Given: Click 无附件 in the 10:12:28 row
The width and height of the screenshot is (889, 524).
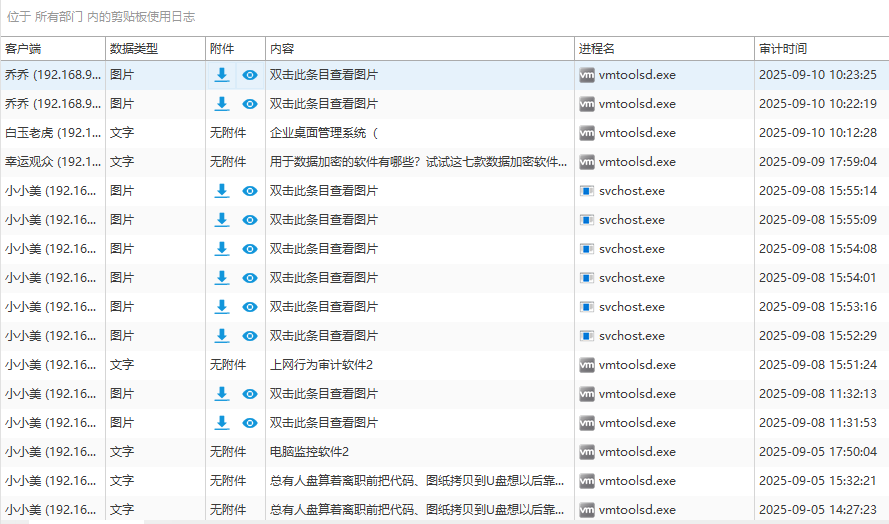Looking at the screenshot, I should pyautogui.click(x=228, y=133).
